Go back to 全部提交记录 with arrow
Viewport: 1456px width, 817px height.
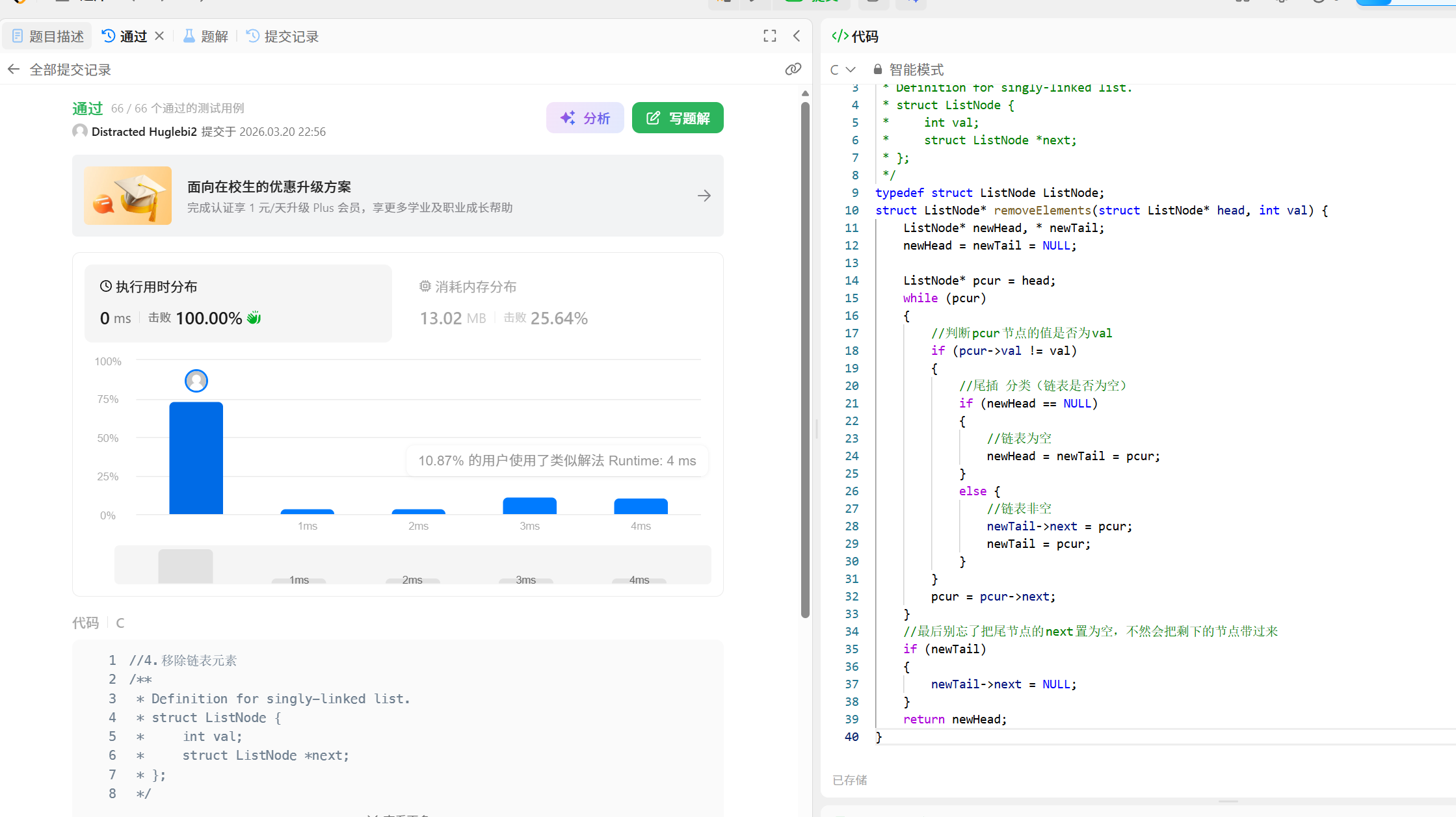(14, 69)
